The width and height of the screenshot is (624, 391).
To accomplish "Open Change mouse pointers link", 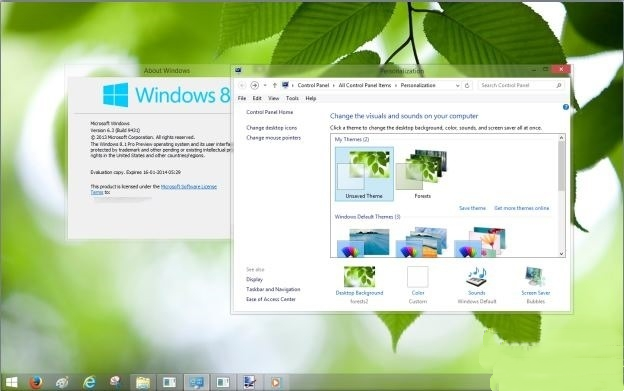I will pos(273,138).
